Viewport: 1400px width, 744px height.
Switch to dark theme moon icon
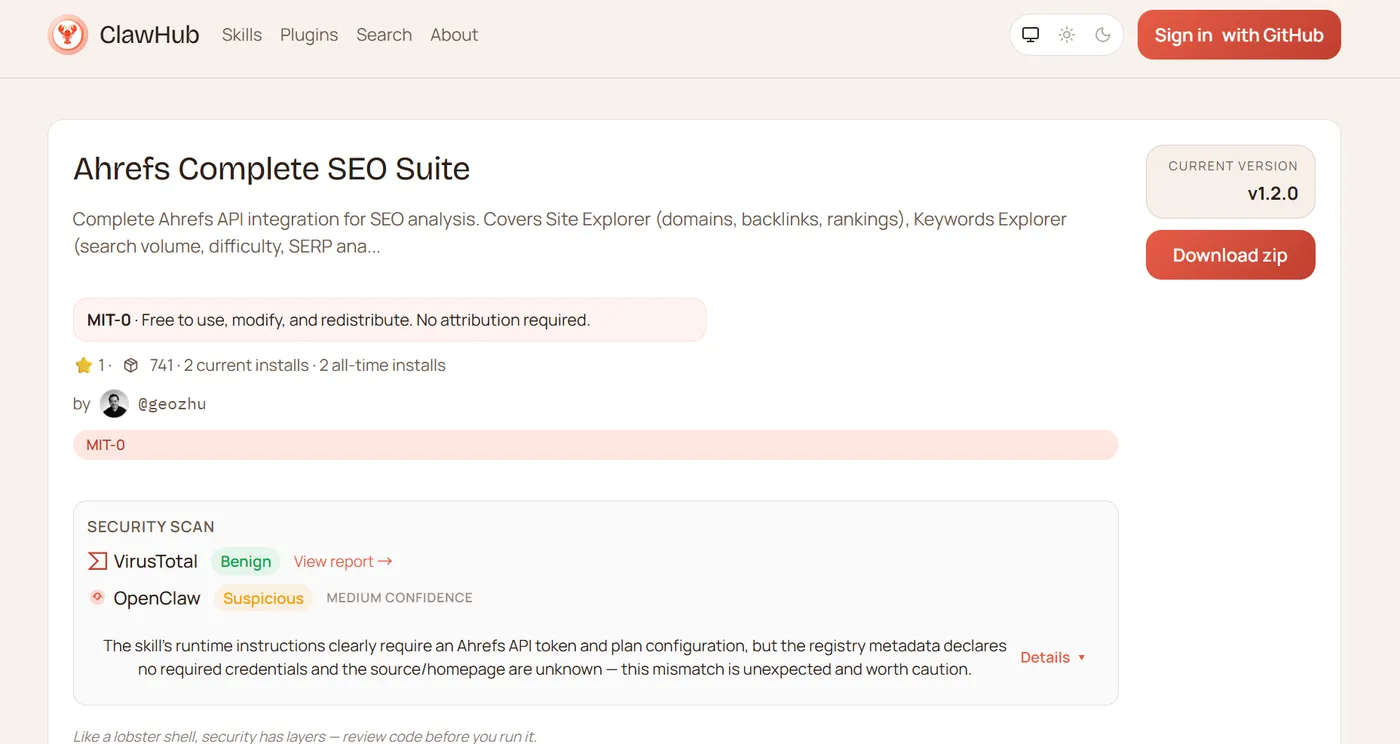[1103, 35]
